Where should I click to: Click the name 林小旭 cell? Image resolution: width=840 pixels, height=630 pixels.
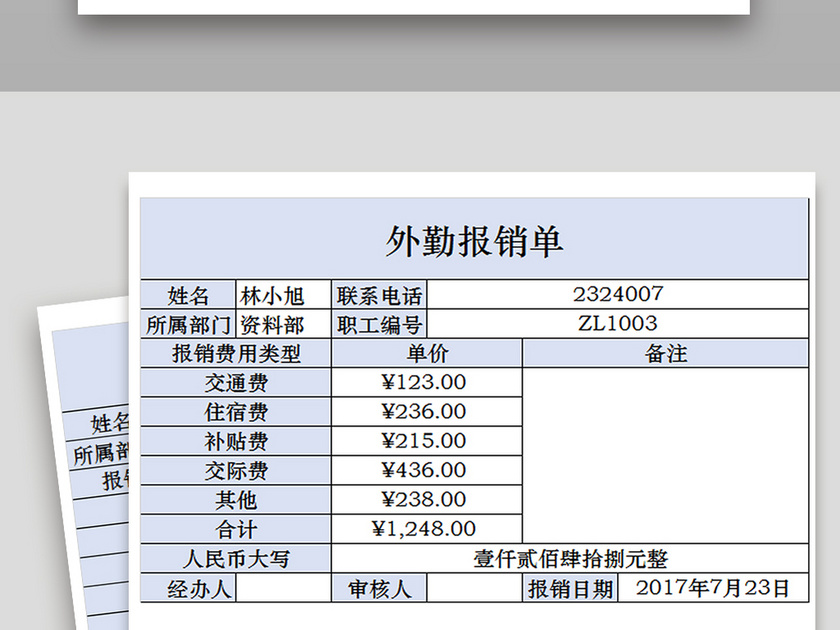[283, 294]
